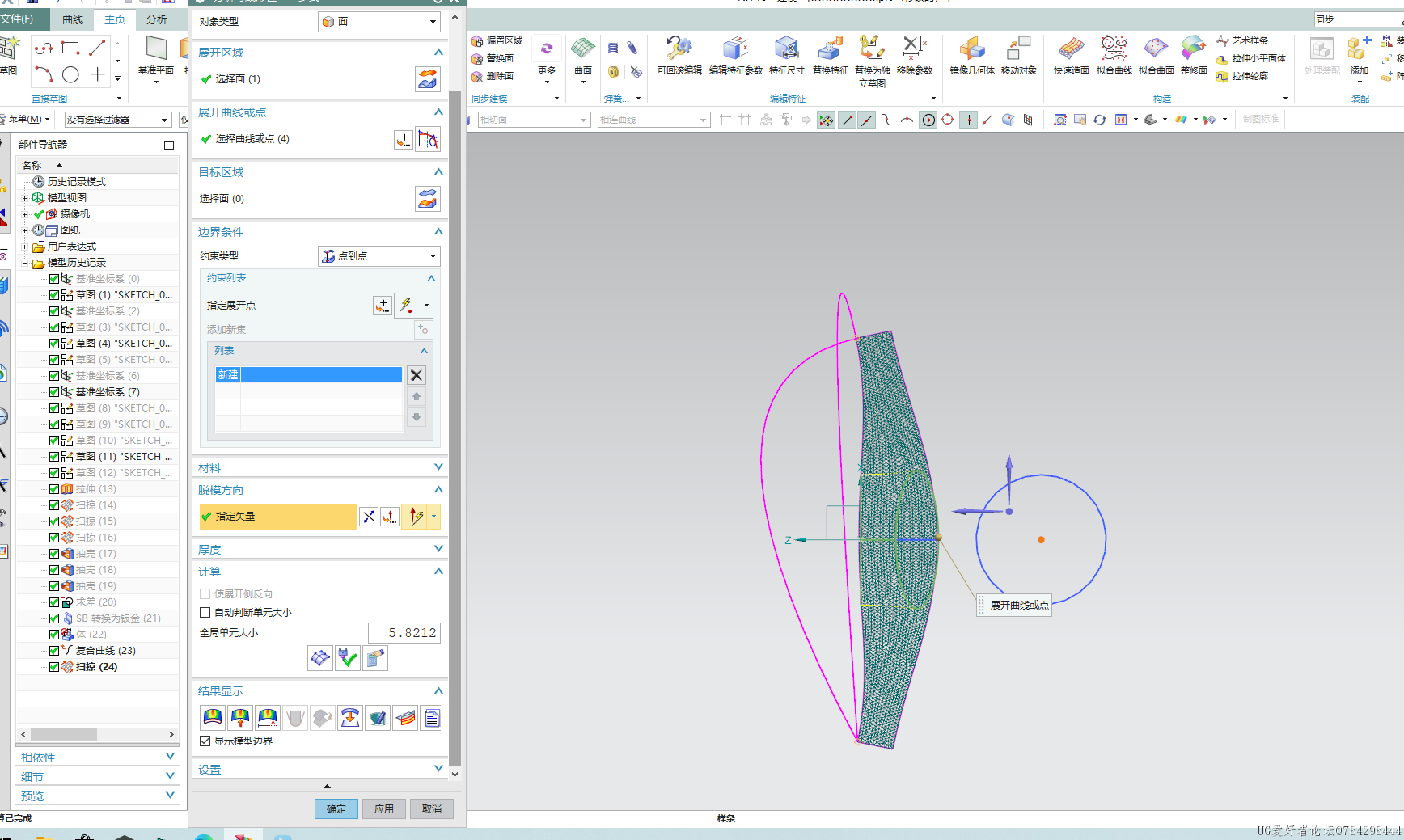Remove the selected row in 列表
The height and width of the screenshot is (840, 1404).
(x=417, y=375)
